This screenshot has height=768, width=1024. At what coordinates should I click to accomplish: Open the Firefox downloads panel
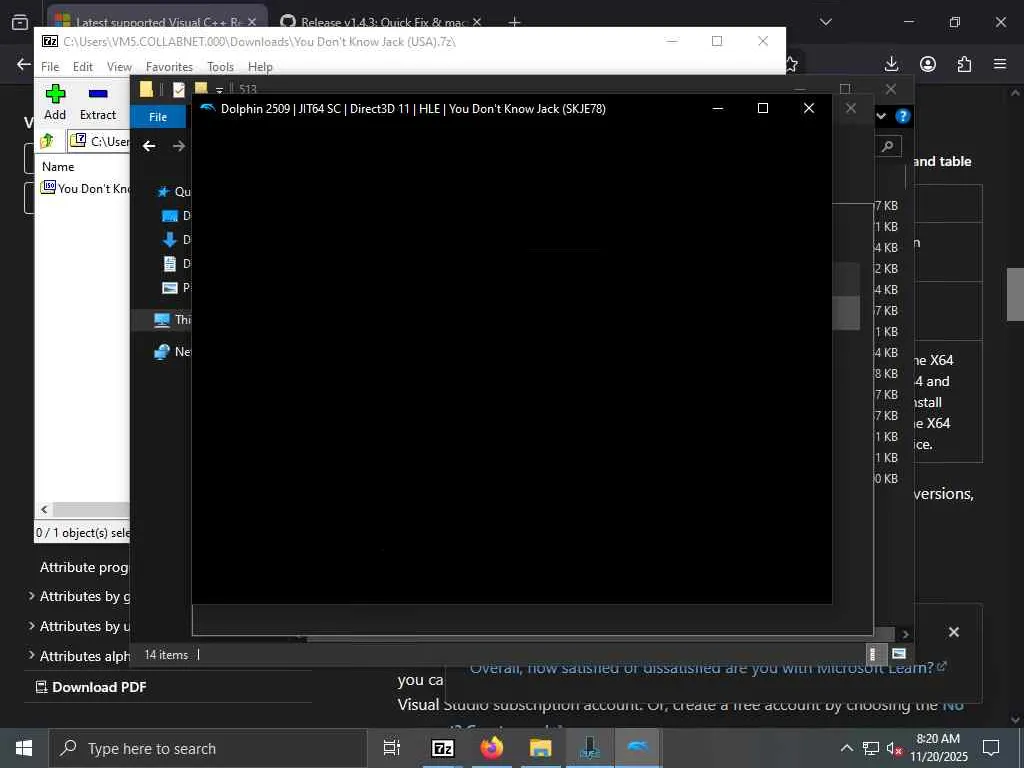pyautogui.click(x=891, y=64)
